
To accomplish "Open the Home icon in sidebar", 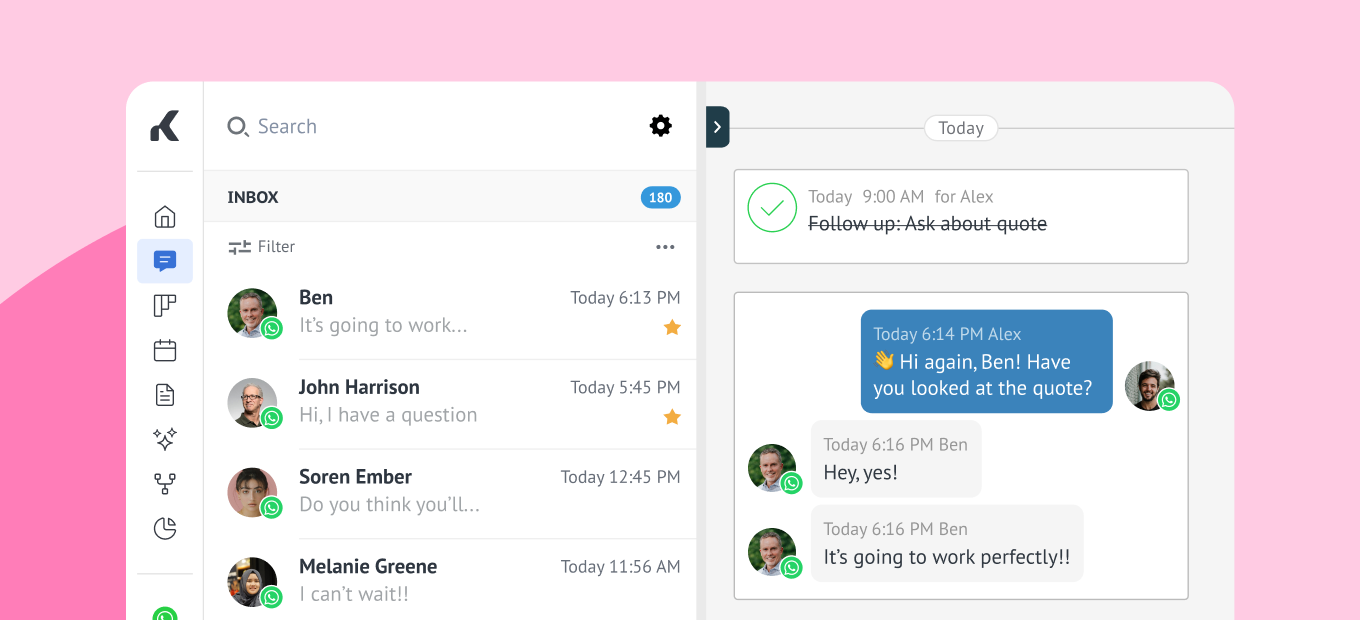I will [x=165, y=217].
